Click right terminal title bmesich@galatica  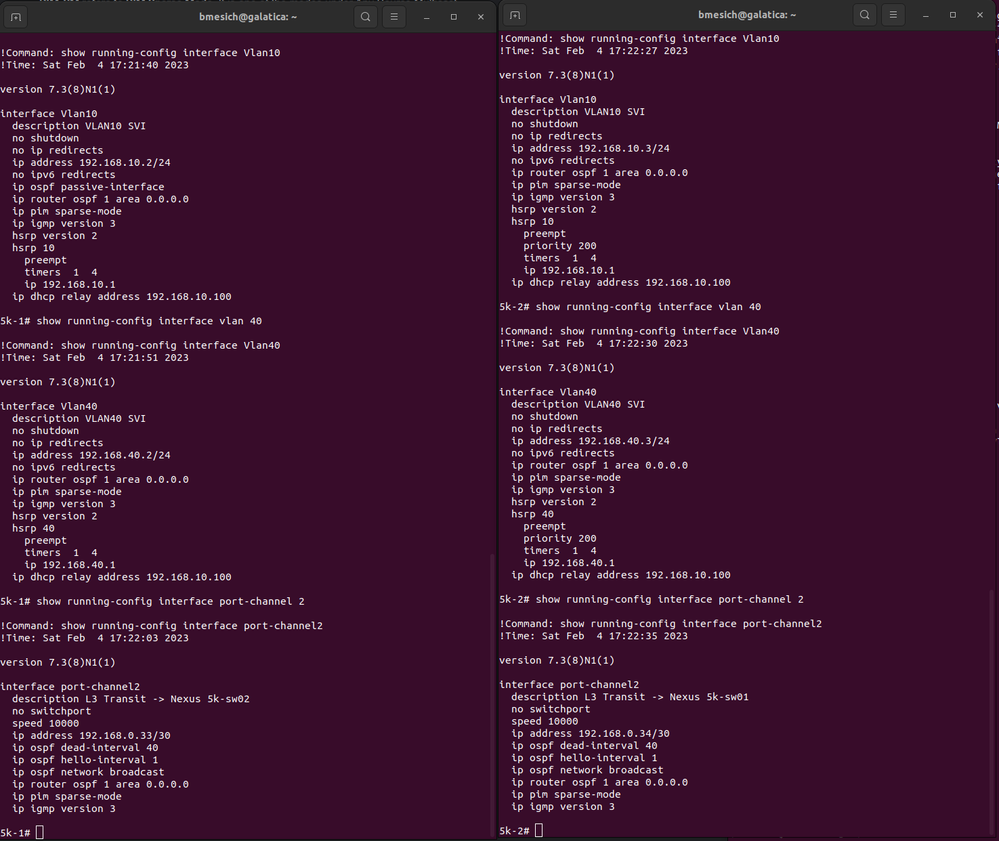(747, 15)
